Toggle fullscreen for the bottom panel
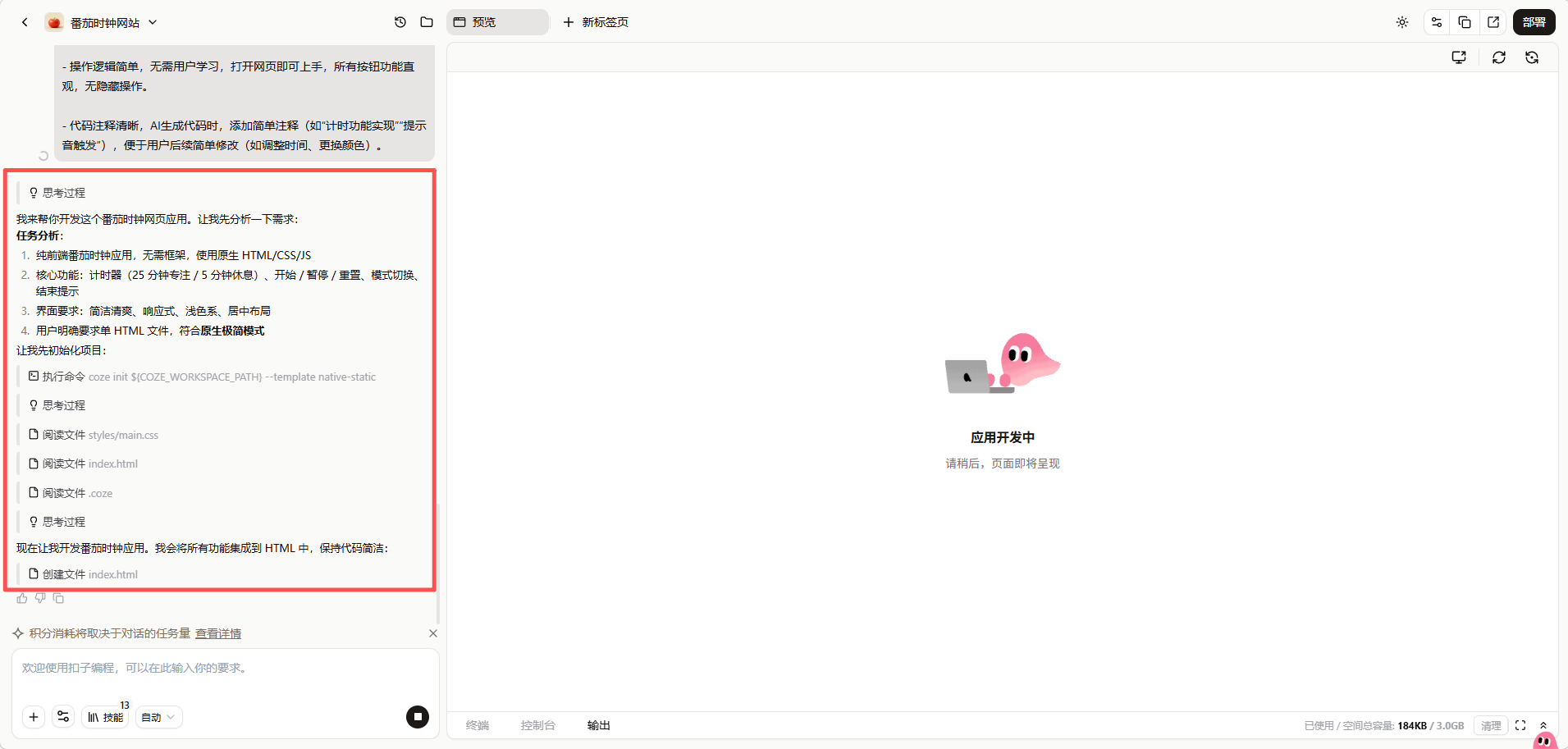The height and width of the screenshot is (749, 1568). point(1520,725)
